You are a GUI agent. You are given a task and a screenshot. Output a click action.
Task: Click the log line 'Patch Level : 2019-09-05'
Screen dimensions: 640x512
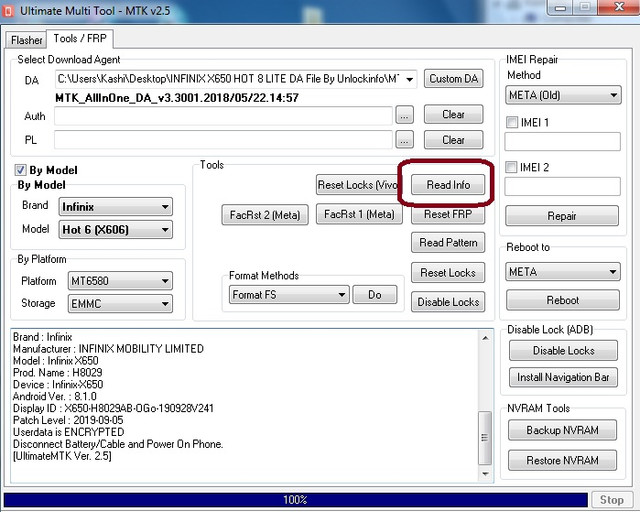(68, 420)
